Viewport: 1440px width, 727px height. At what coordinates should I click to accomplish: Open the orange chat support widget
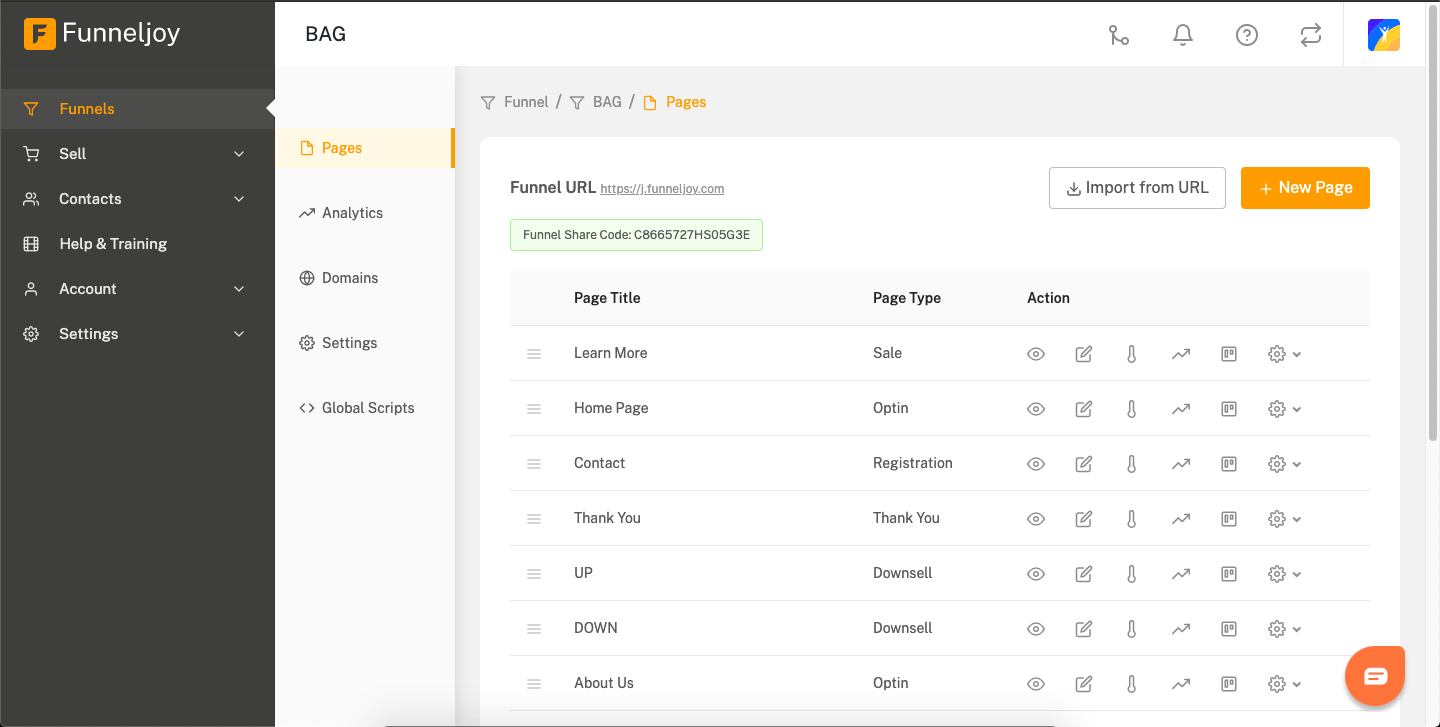(1375, 677)
